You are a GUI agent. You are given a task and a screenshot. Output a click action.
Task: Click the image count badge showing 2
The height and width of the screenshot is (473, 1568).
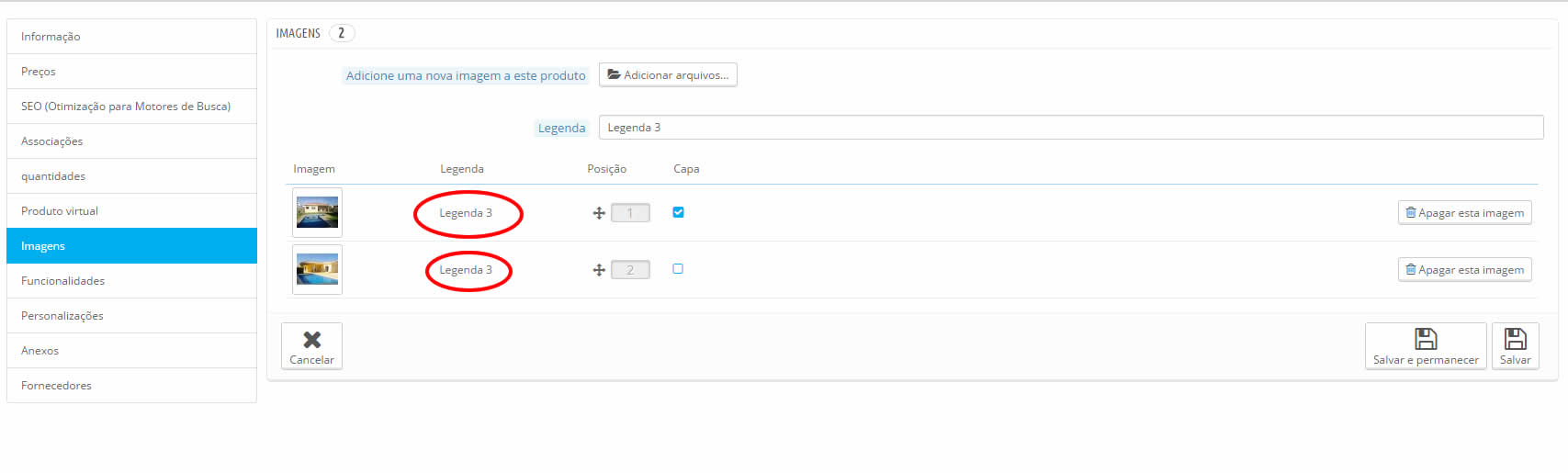(342, 33)
